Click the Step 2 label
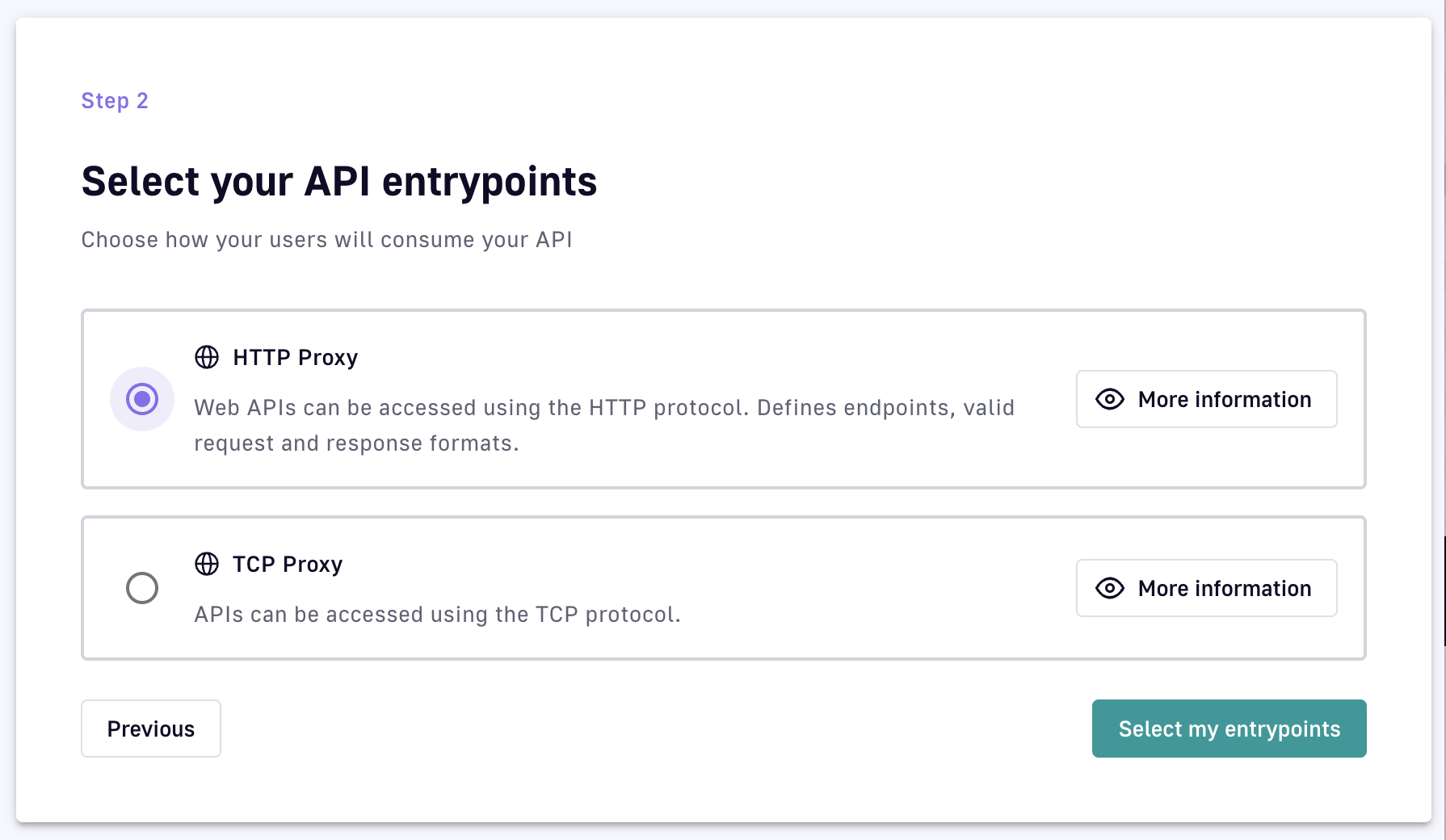The height and width of the screenshot is (840, 1446). coord(115,101)
